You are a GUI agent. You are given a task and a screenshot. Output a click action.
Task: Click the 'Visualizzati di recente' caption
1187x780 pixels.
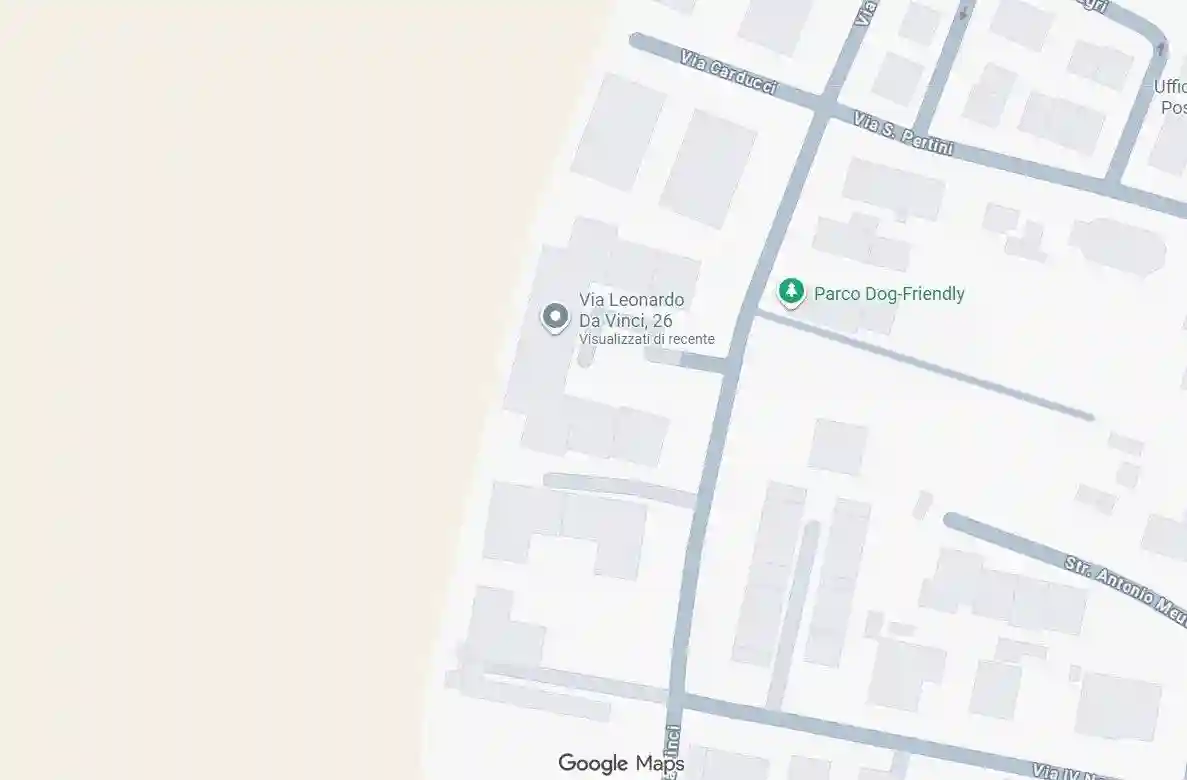tap(646, 339)
